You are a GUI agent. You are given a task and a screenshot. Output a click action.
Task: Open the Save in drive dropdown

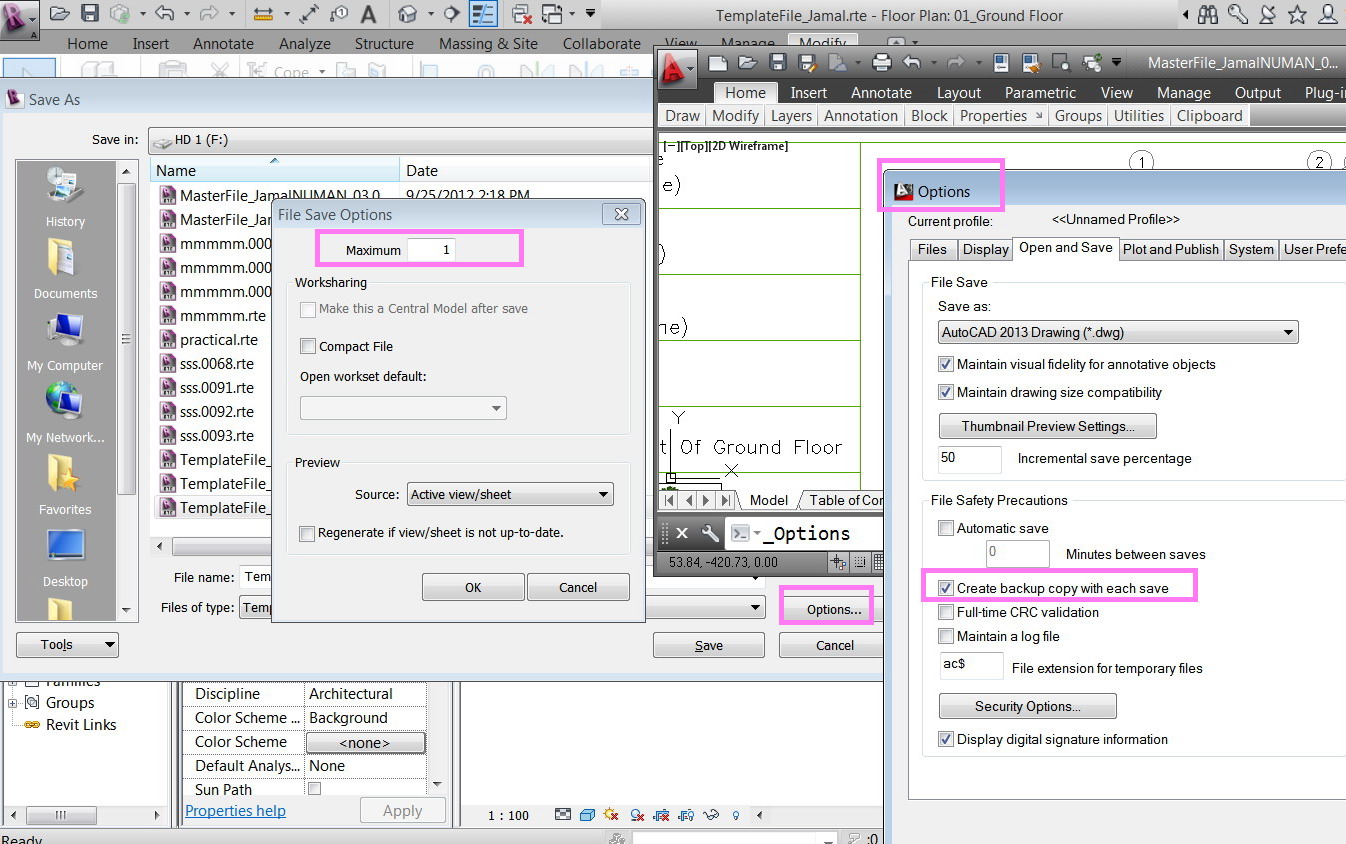(x=400, y=140)
